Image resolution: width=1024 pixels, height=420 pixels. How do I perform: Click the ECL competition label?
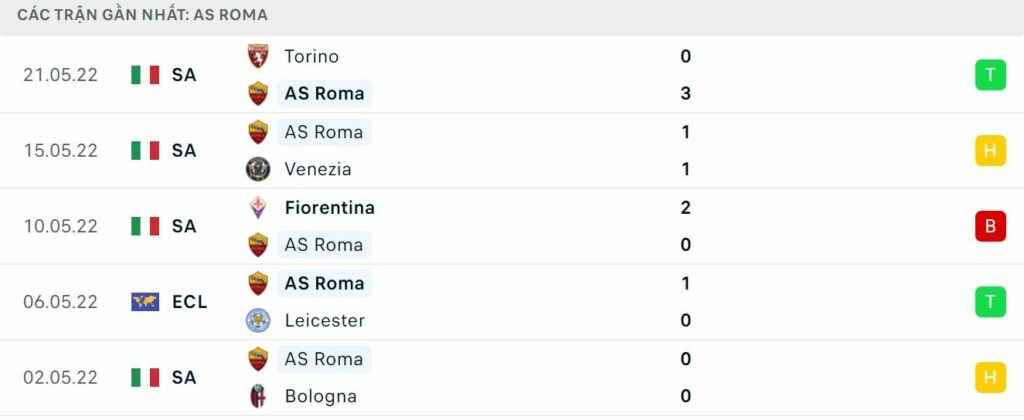tap(189, 302)
